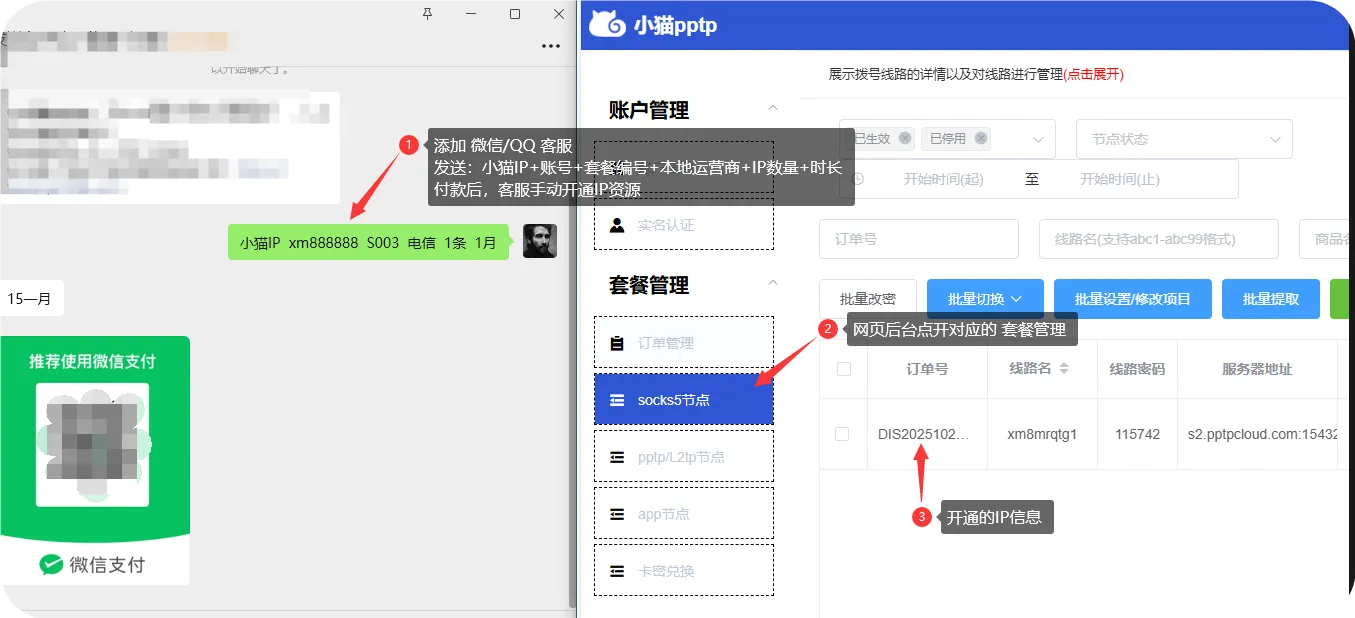The height and width of the screenshot is (618, 1355).
Task: Open the three-dot more menu in chat
Action: [x=551, y=46]
